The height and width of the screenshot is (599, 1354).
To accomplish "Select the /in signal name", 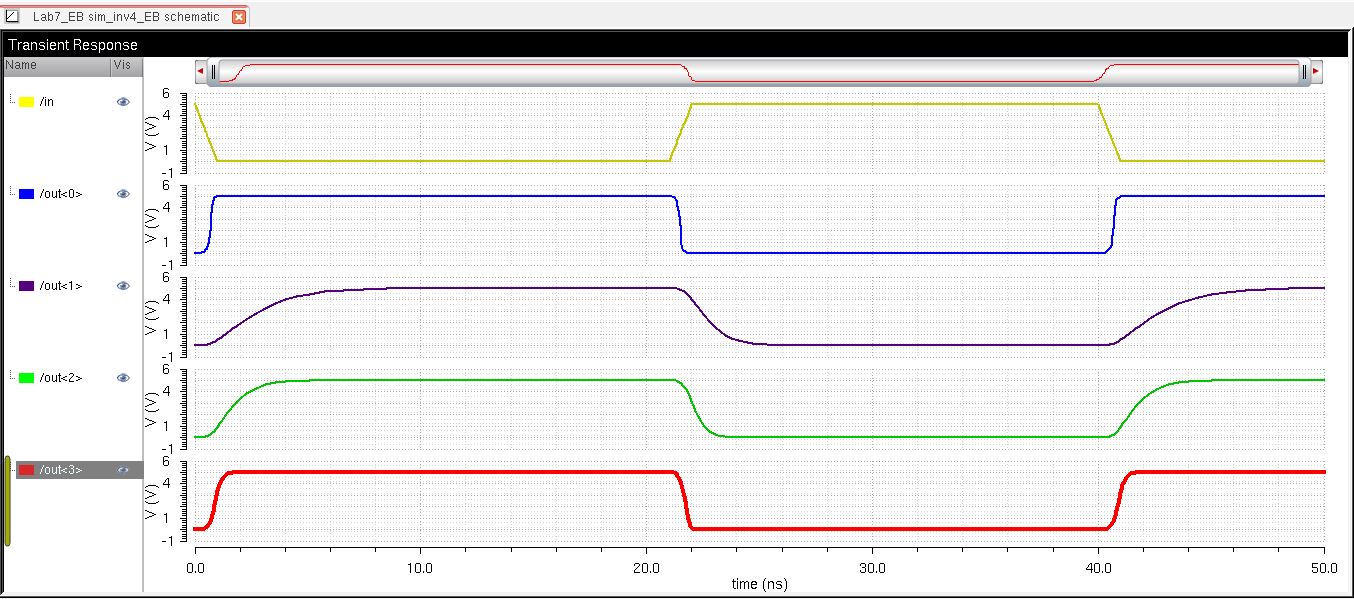I will click(x=46, y=102).
